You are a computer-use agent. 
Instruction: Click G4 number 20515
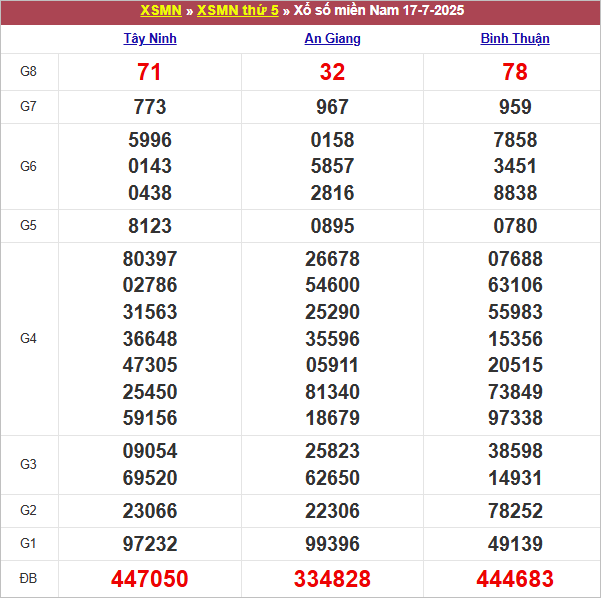(x=515, y=365)
